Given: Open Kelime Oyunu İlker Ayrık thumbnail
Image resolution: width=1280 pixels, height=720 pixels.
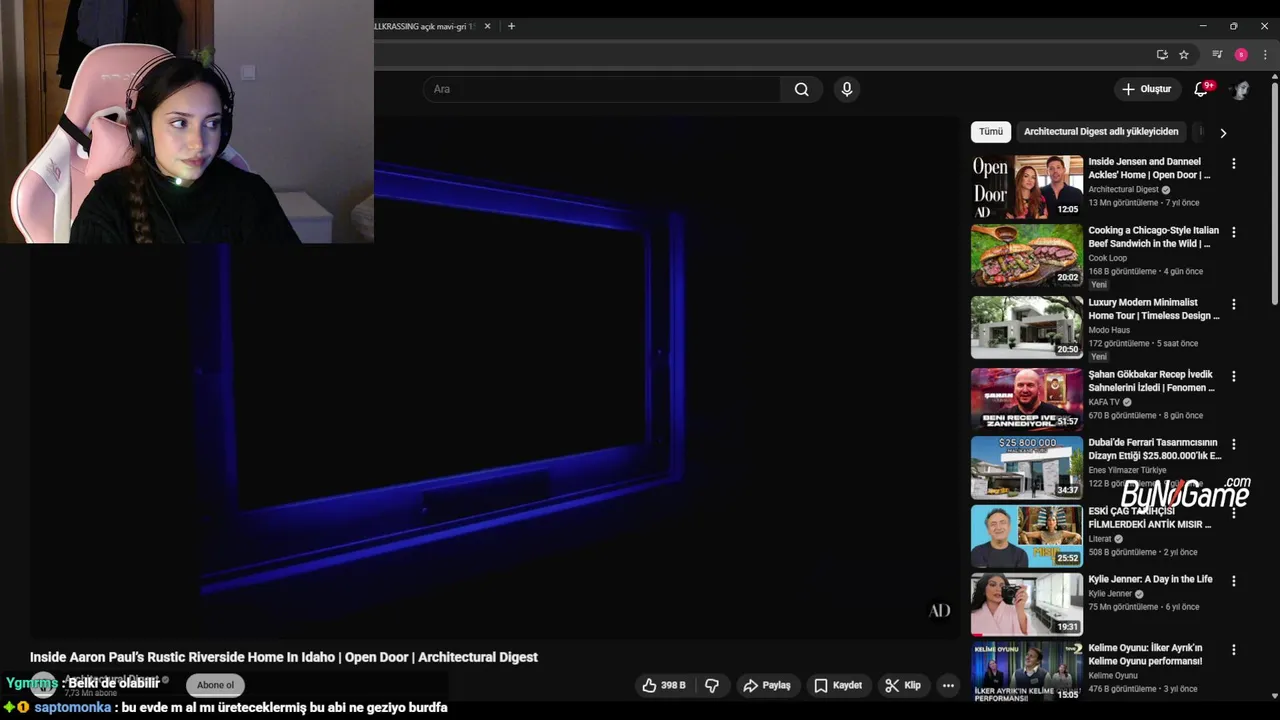Looking at the screenshot, I should [1026, 672].
